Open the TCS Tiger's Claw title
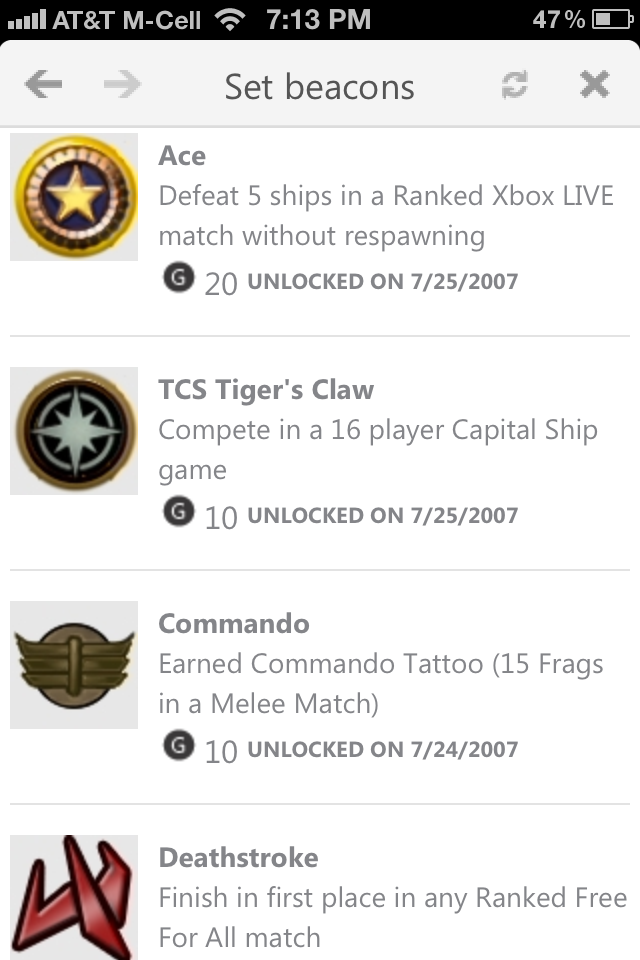Image resolution: width=640 pixels, height=960 pixels. [266, 390]
